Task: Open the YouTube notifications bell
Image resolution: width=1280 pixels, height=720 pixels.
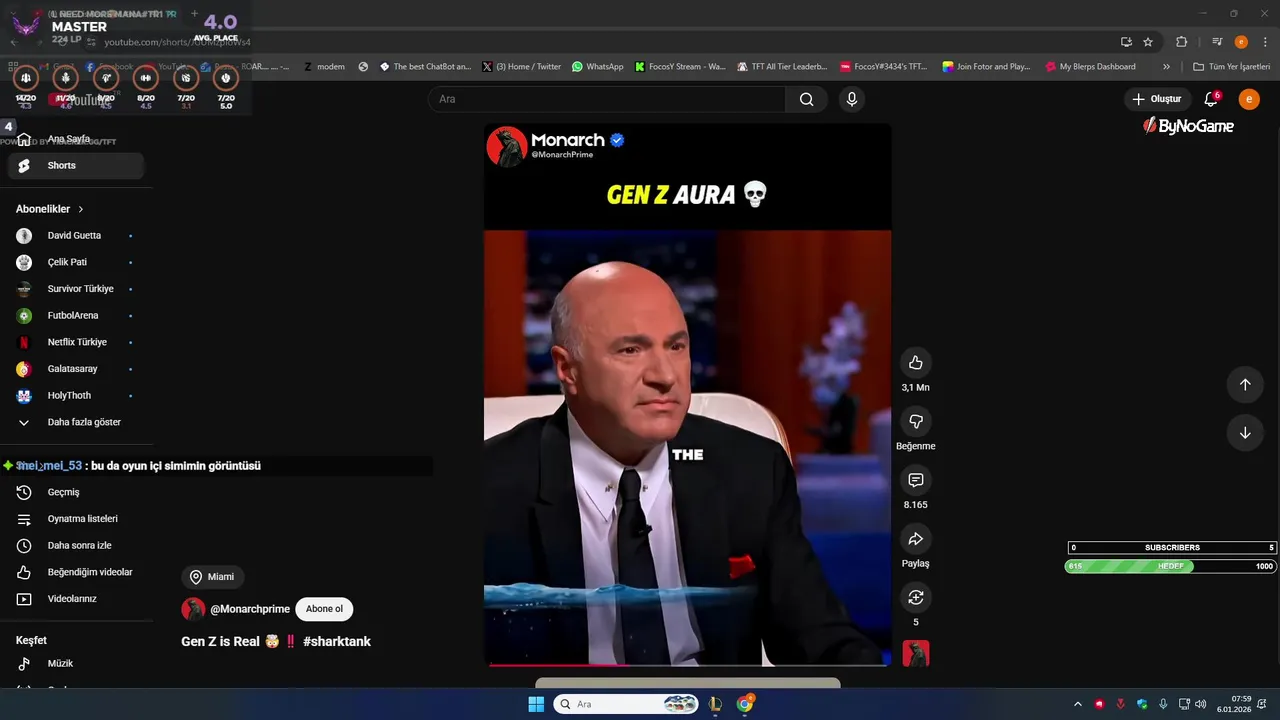Action: click(1211, 99)
